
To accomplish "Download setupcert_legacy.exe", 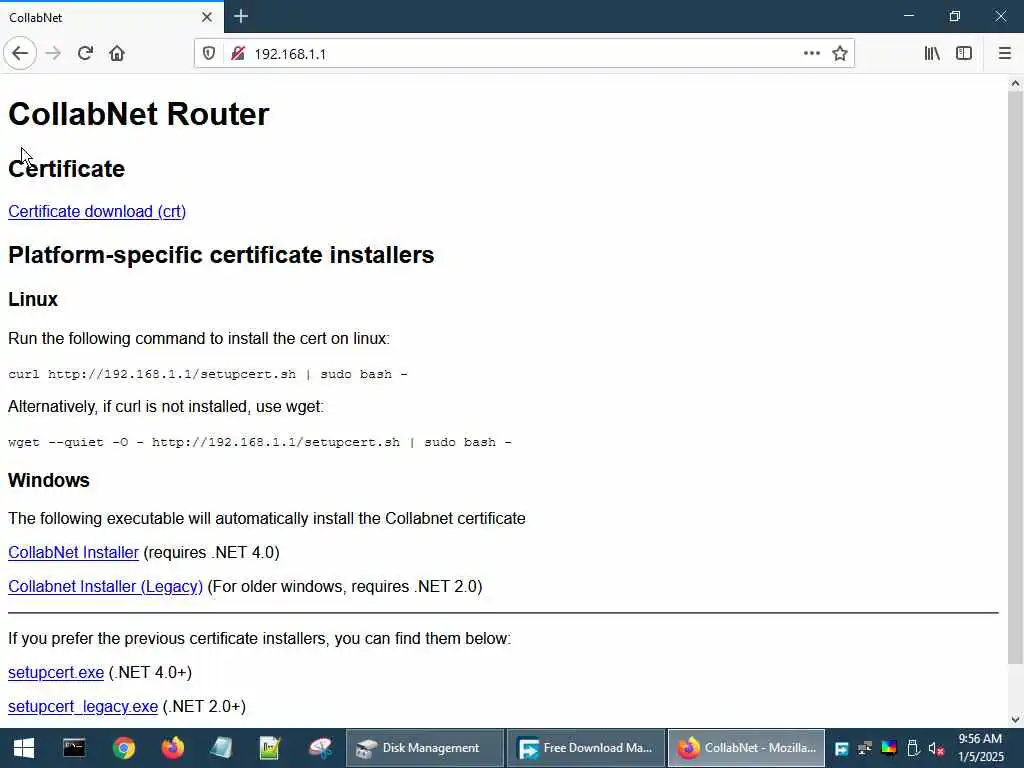I will (83, 707).
